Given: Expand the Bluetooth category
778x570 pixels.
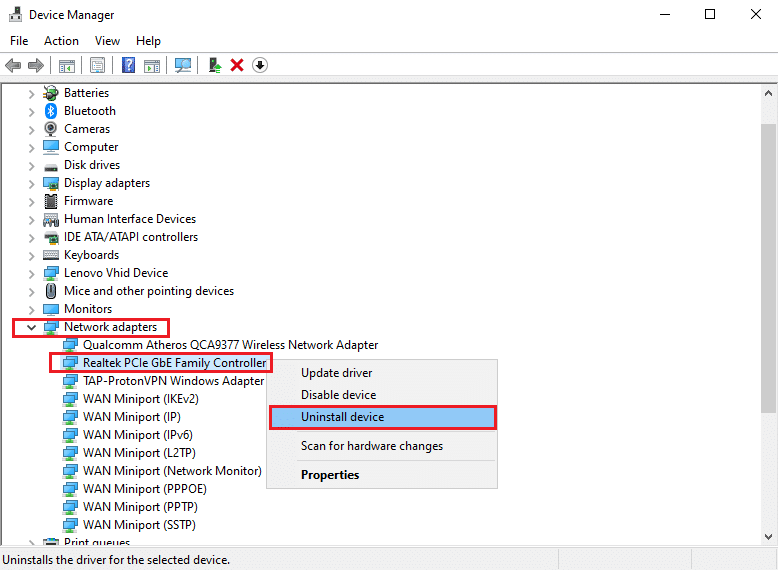Looking at the screenshot, I should click(31, 111).
